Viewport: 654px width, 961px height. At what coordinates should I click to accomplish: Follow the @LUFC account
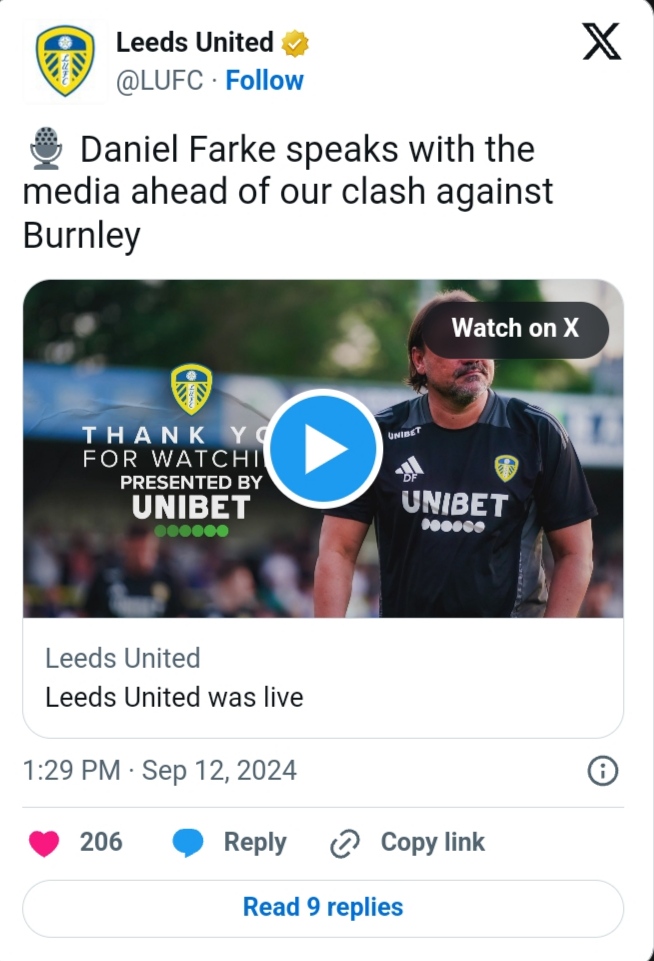pyautogui.click(x=264, y=80)
